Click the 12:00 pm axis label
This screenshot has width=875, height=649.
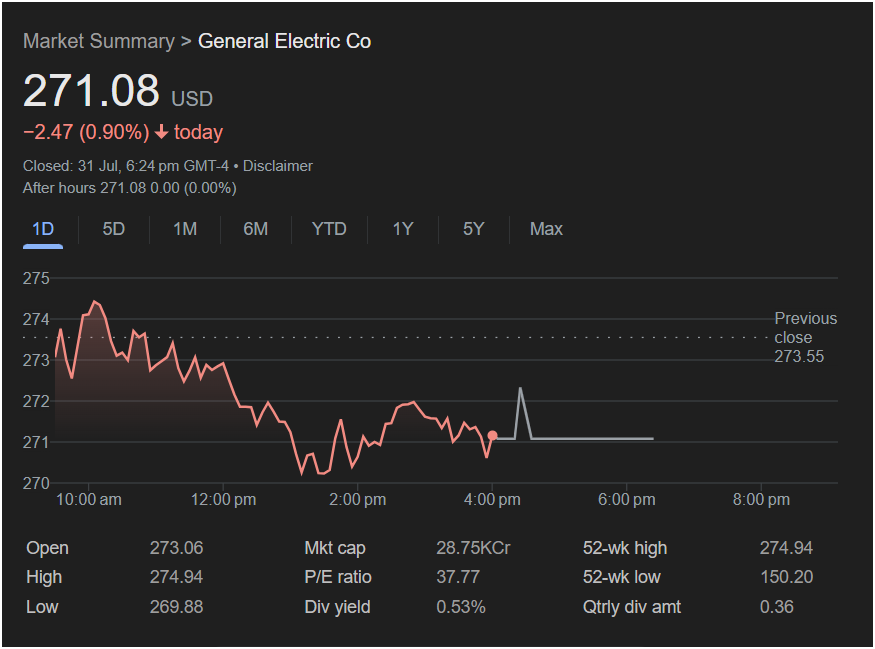pos(224,499)
